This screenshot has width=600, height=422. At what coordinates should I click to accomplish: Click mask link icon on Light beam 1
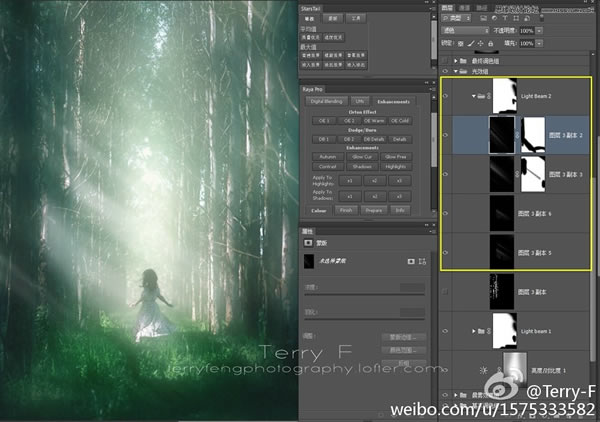click(x=489, y=331)
